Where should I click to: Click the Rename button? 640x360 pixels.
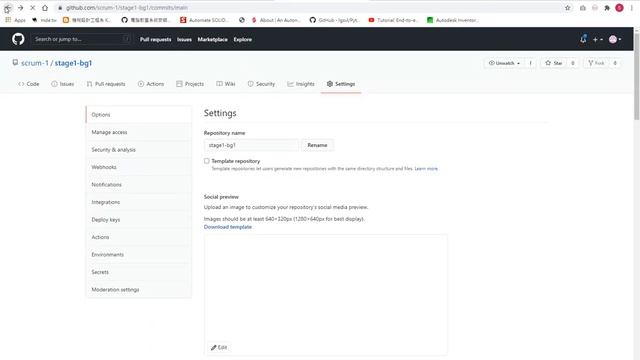pyautogui.click(x=317, y=145)
